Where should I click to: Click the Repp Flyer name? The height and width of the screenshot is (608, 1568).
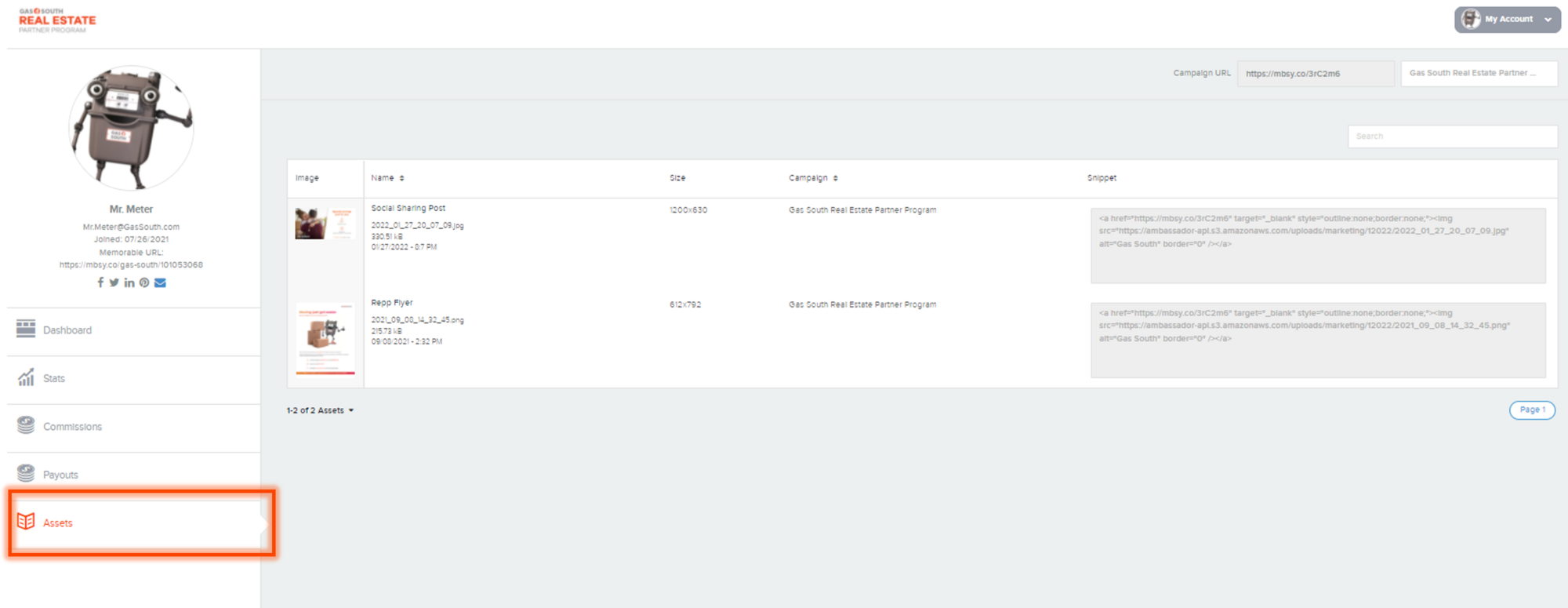click(x=391, y=303)
